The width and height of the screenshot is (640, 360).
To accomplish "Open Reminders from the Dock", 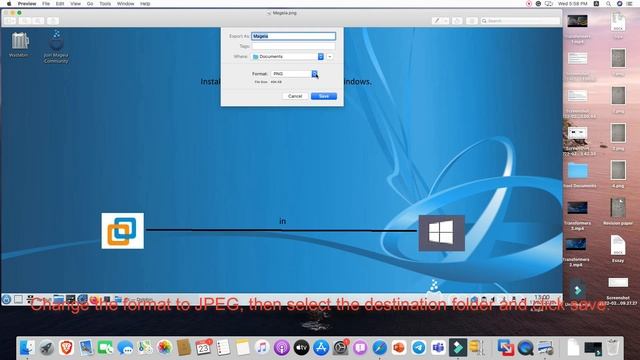I will (223, 348).
